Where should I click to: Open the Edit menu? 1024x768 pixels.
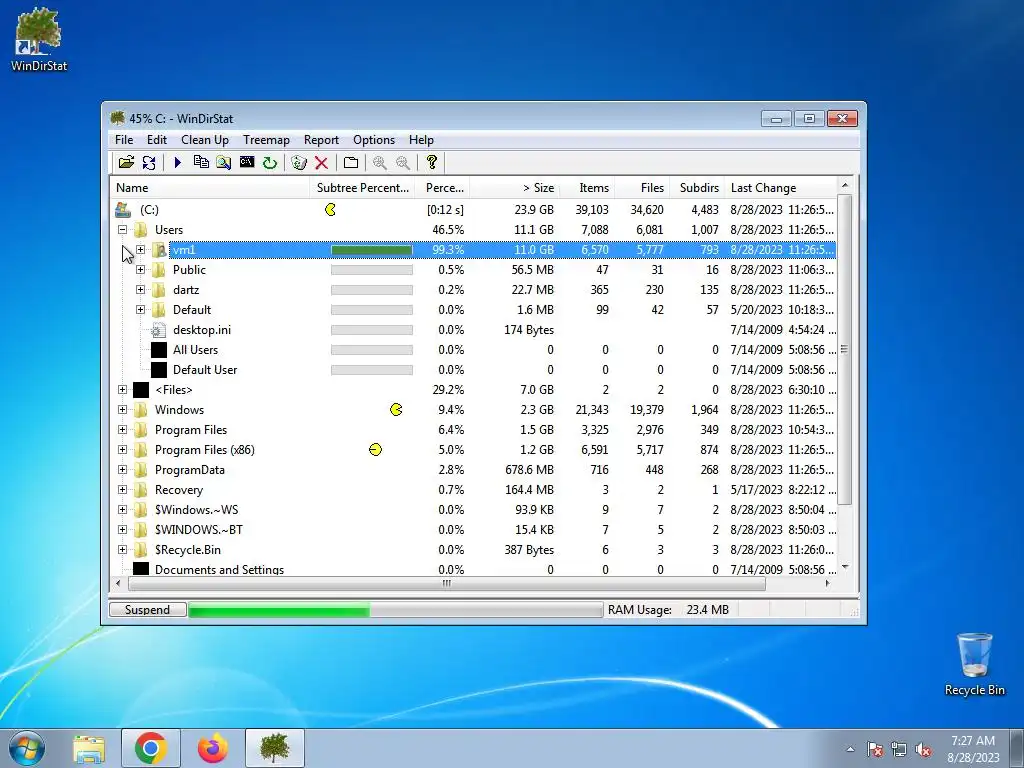pos(157,140)
